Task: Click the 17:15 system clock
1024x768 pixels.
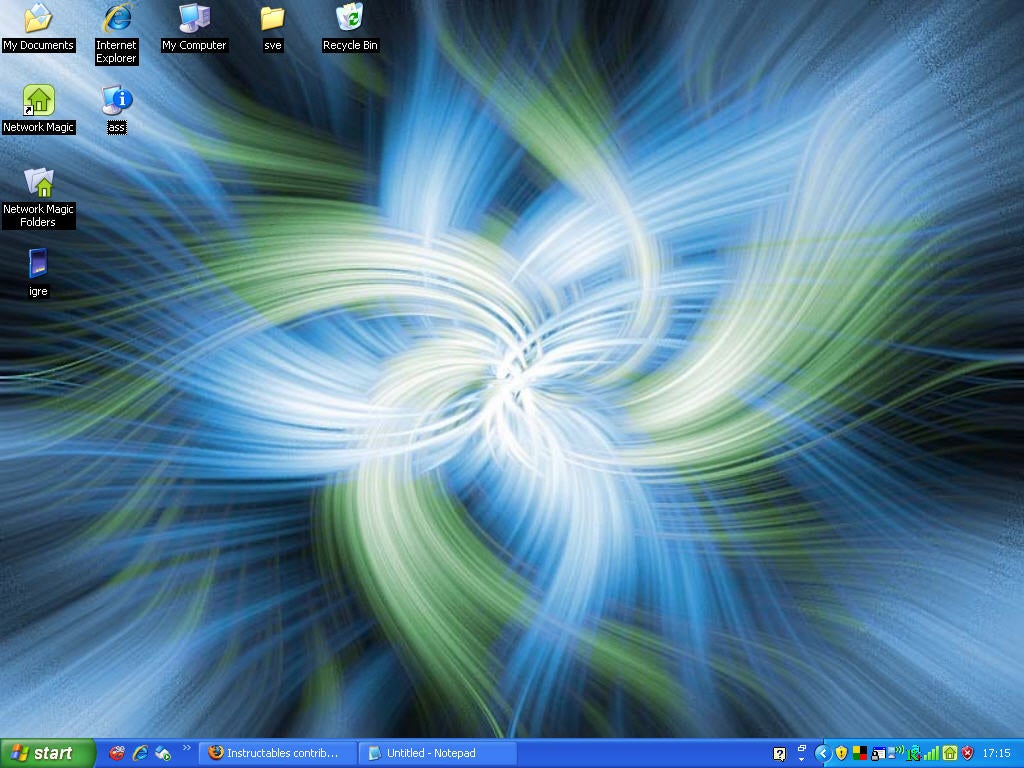Action: [997, 753]
